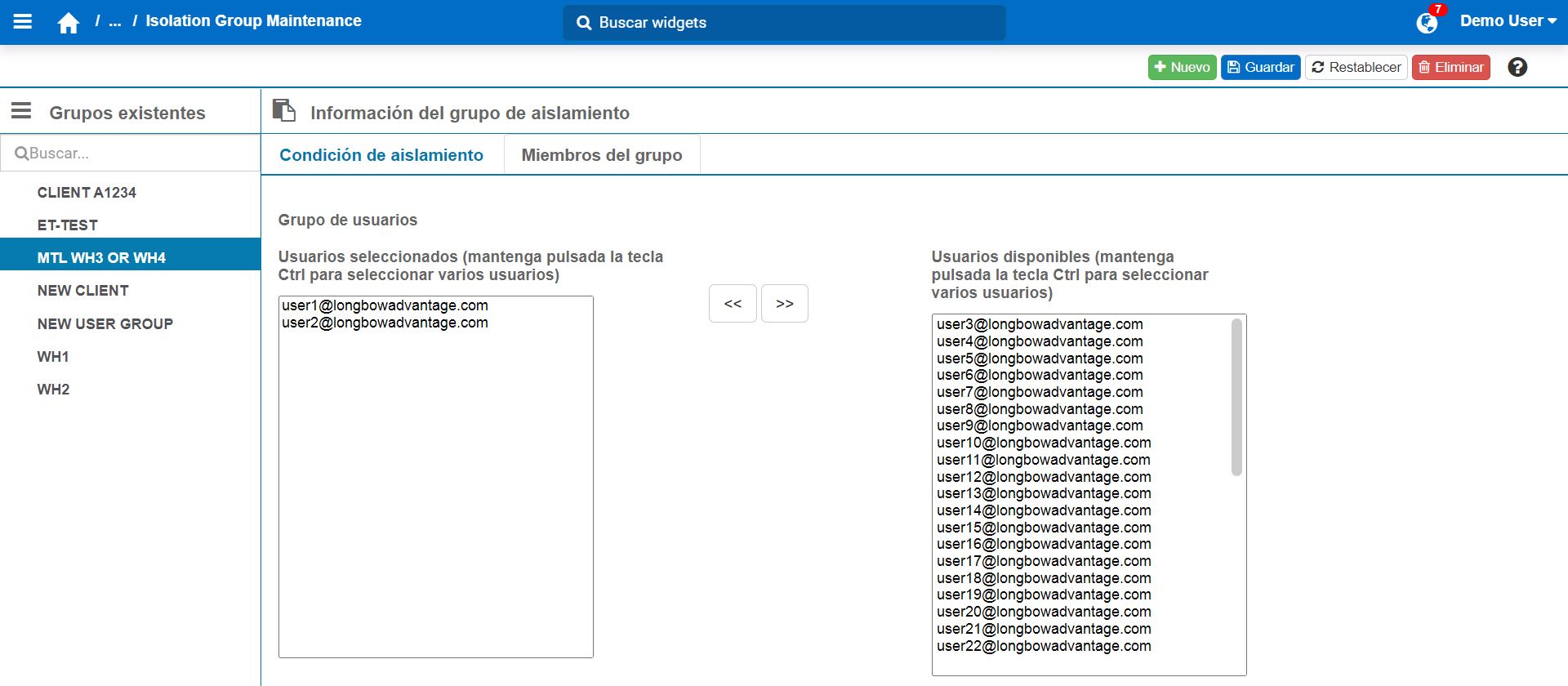Move users right with >> button
The height and width of the screenshot is (686, 1568).
click(784, 304)
